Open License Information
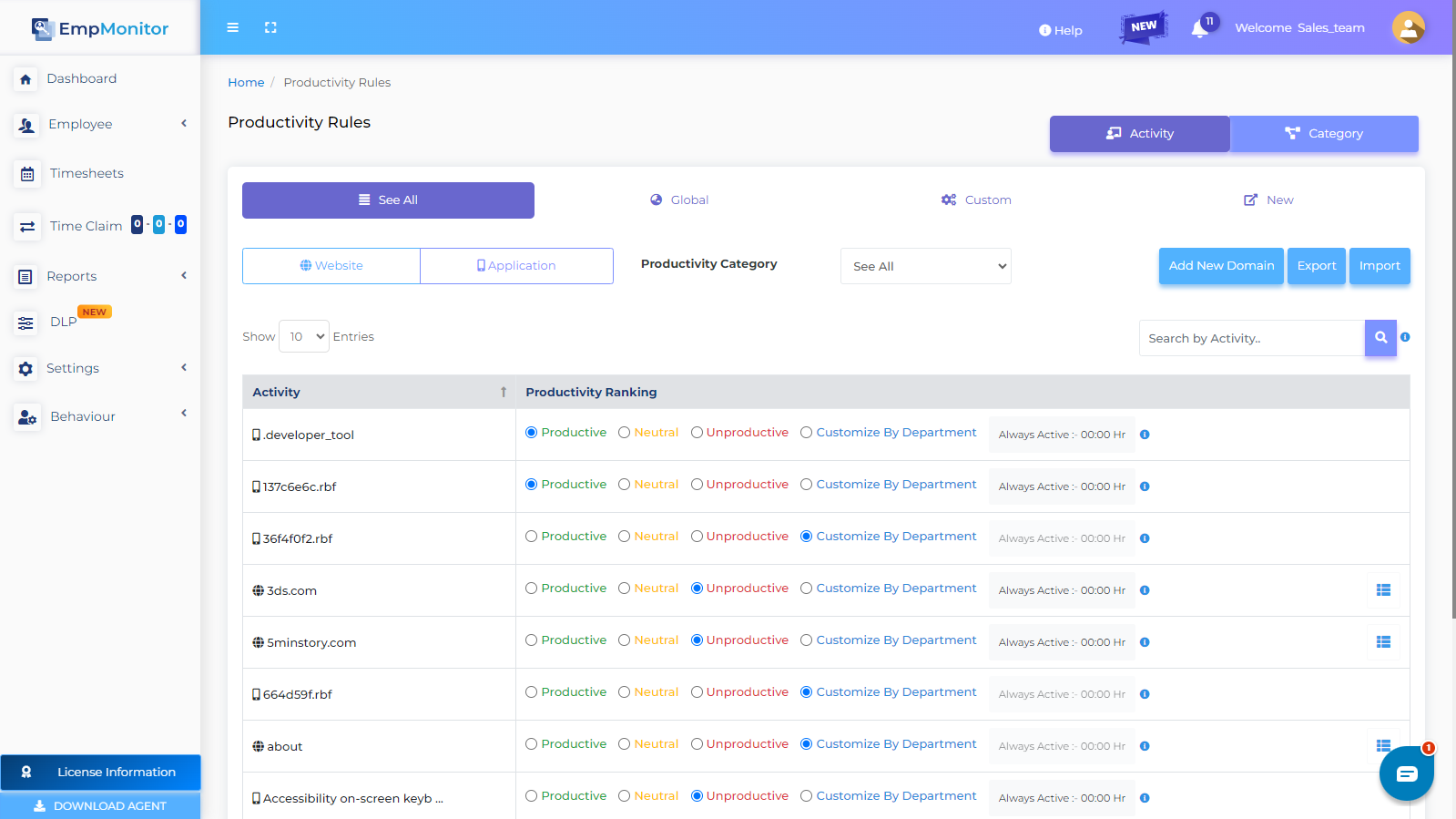1456x819 pixels. 100,773
